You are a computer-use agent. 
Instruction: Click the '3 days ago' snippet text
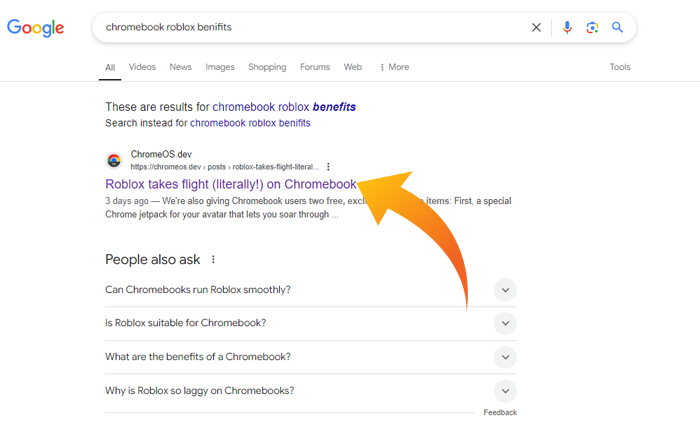pyautogui.click(x=126, y=201)
